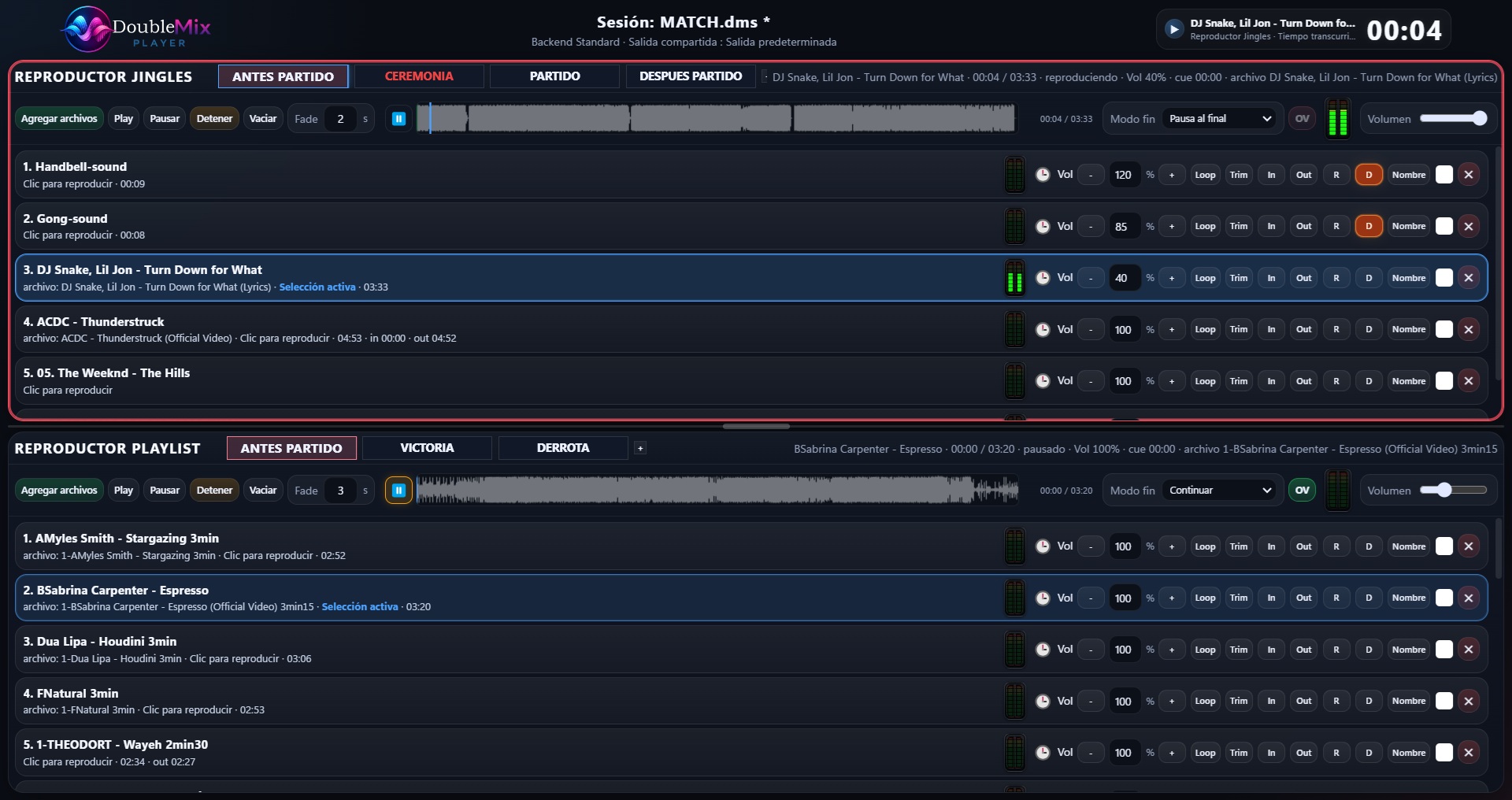Click level meter on Jingles player toolbar
Viewport: 1512px width, 800px height.
coord(1337,119)
